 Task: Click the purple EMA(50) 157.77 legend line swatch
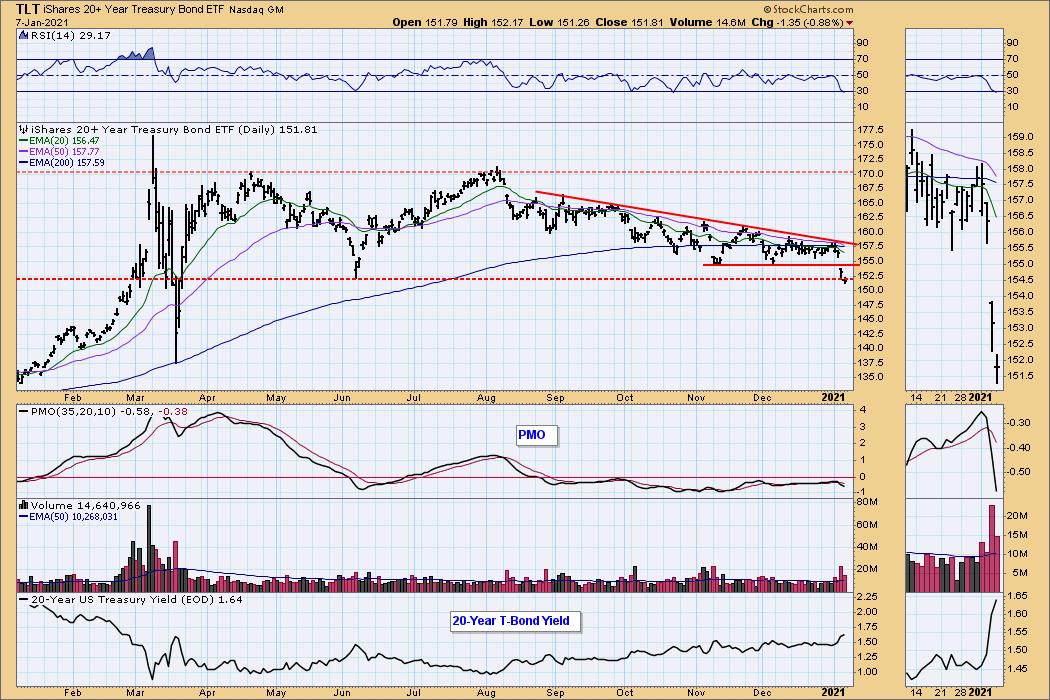pyautogui.click(x=23, y=152)
